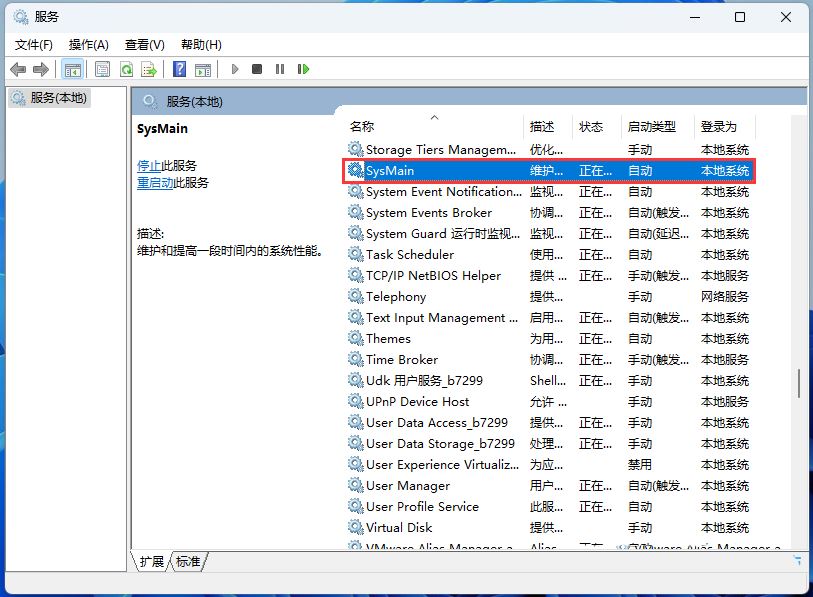Stop the selected service

click(x=257, y=69)
